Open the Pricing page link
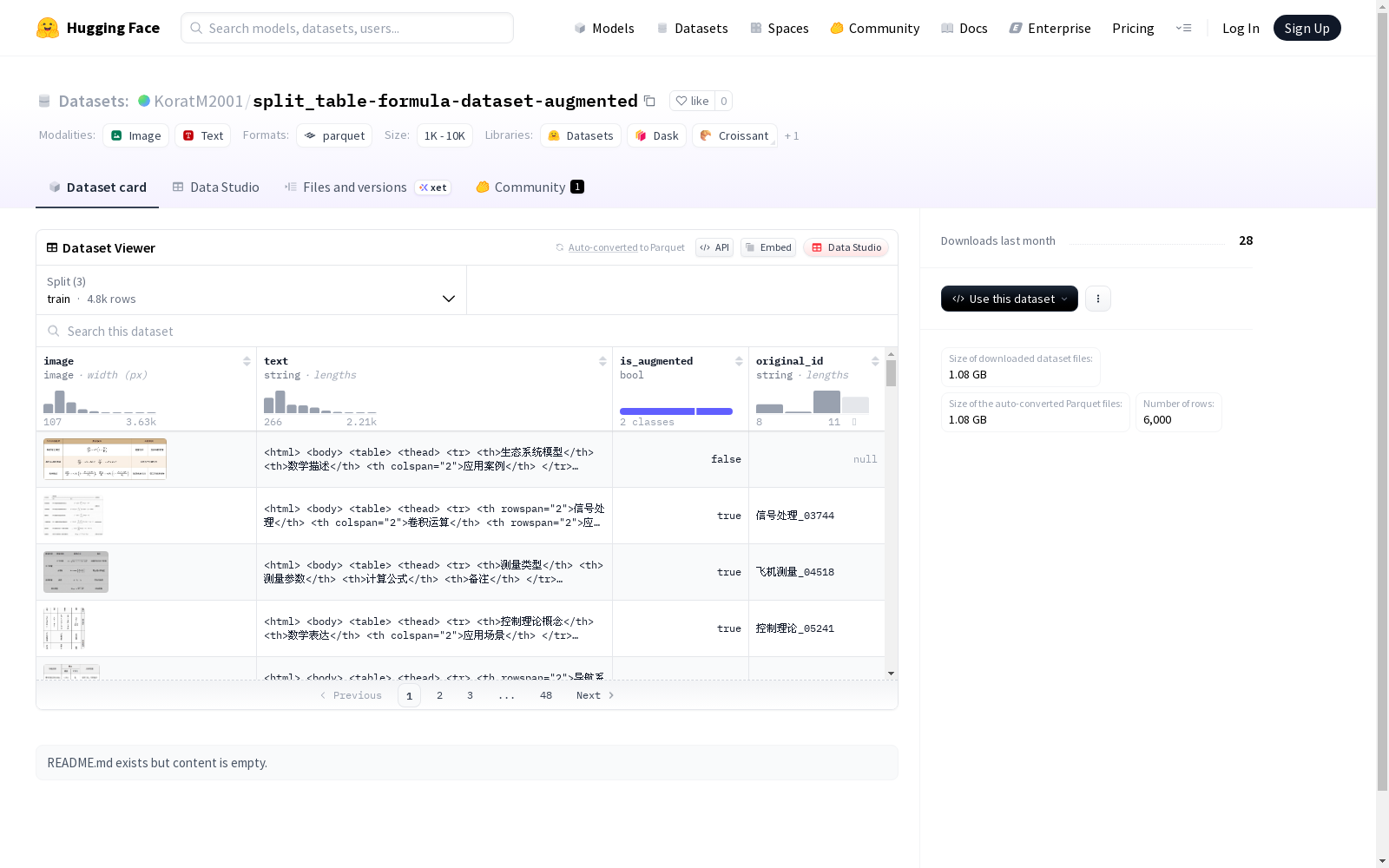 (x=1133, y=28)
